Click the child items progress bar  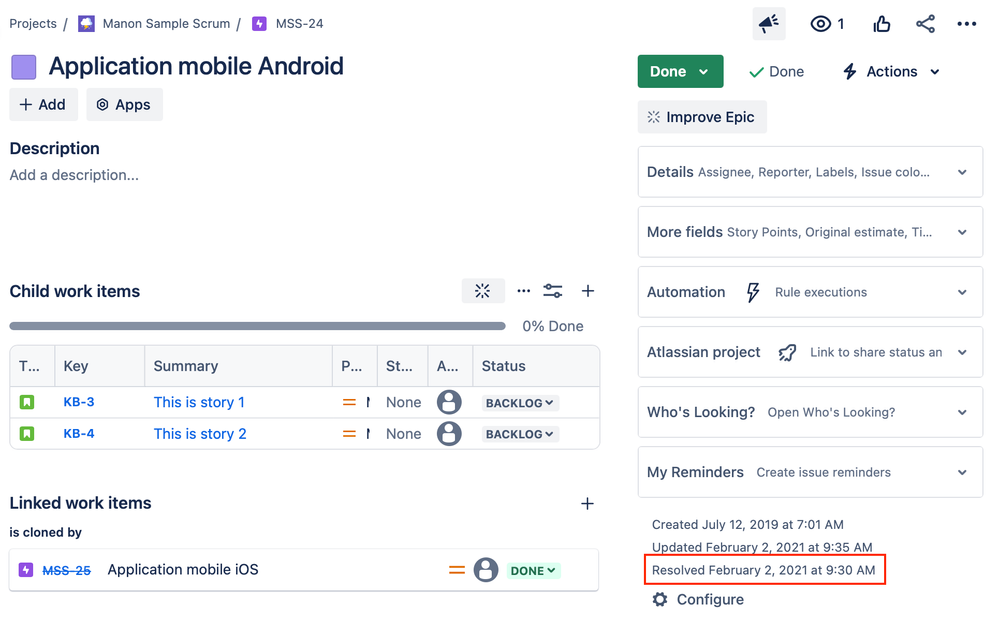coord(257,326)
